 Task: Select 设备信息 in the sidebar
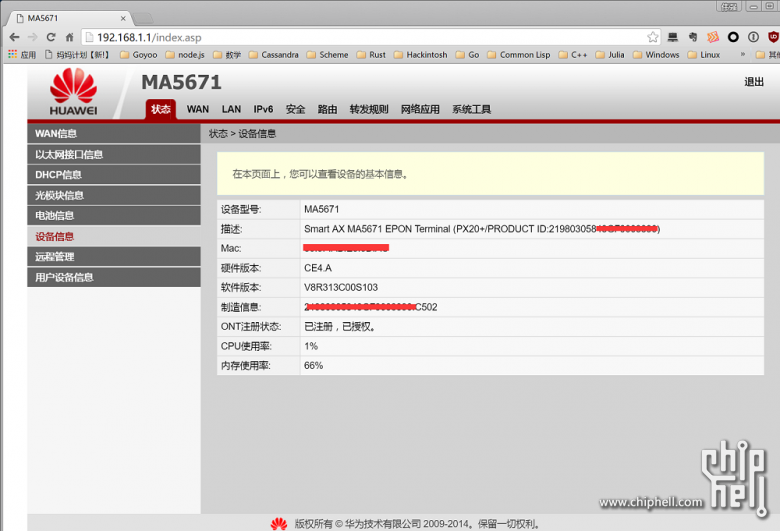tap(114, 236)
